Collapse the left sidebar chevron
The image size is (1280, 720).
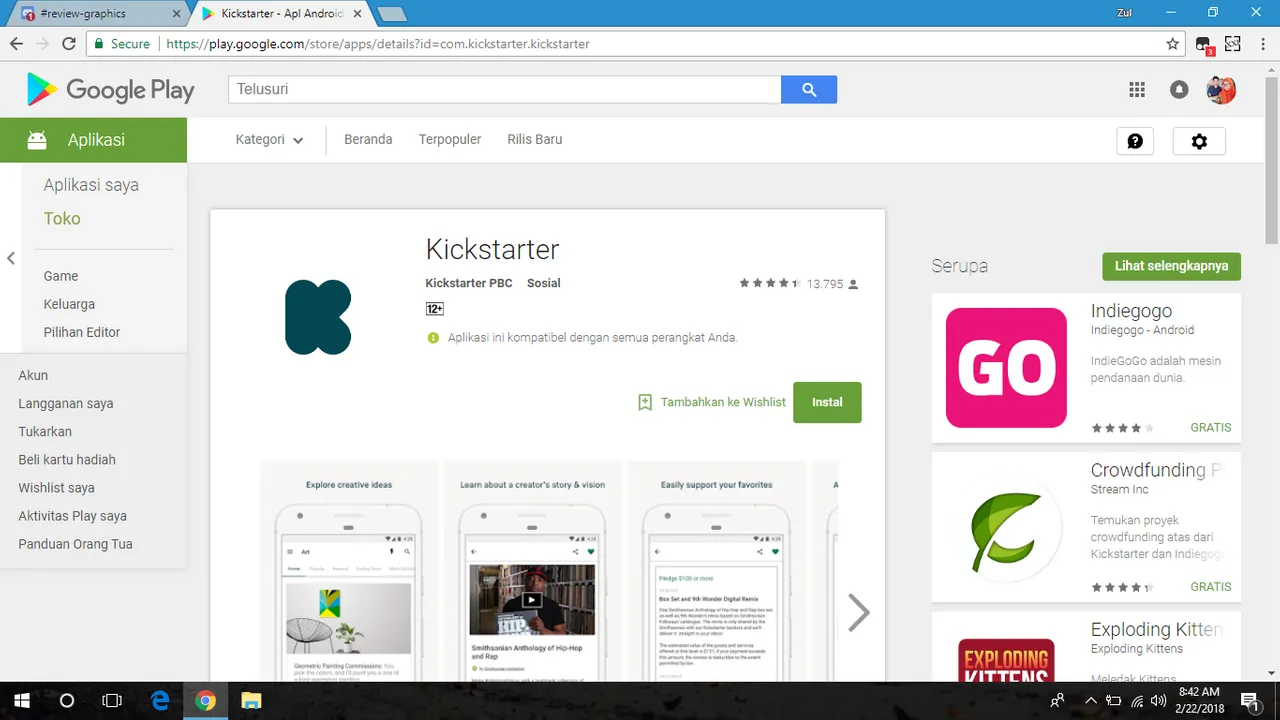[11, 258]
